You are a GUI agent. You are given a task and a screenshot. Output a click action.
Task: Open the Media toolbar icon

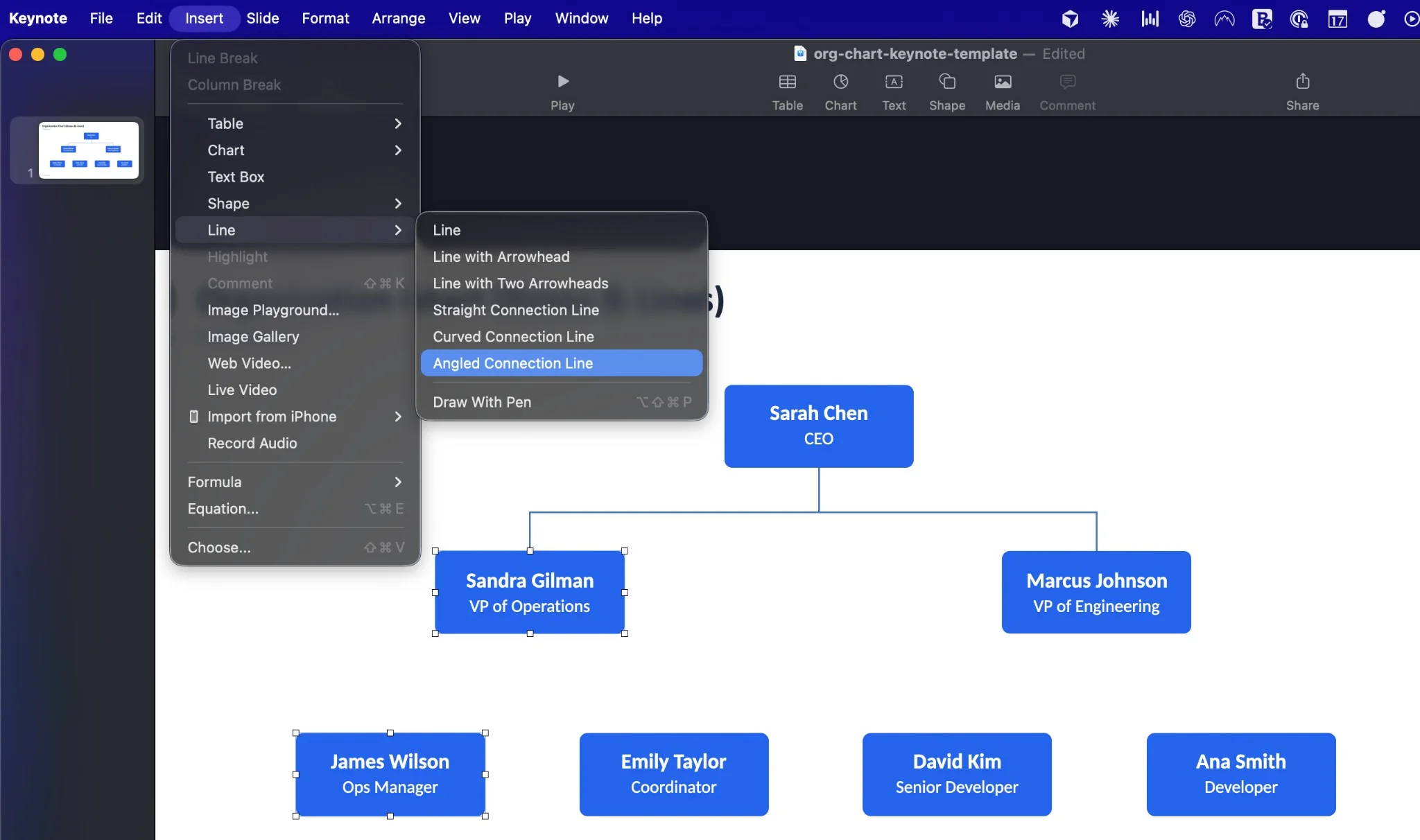[1001, 91]
